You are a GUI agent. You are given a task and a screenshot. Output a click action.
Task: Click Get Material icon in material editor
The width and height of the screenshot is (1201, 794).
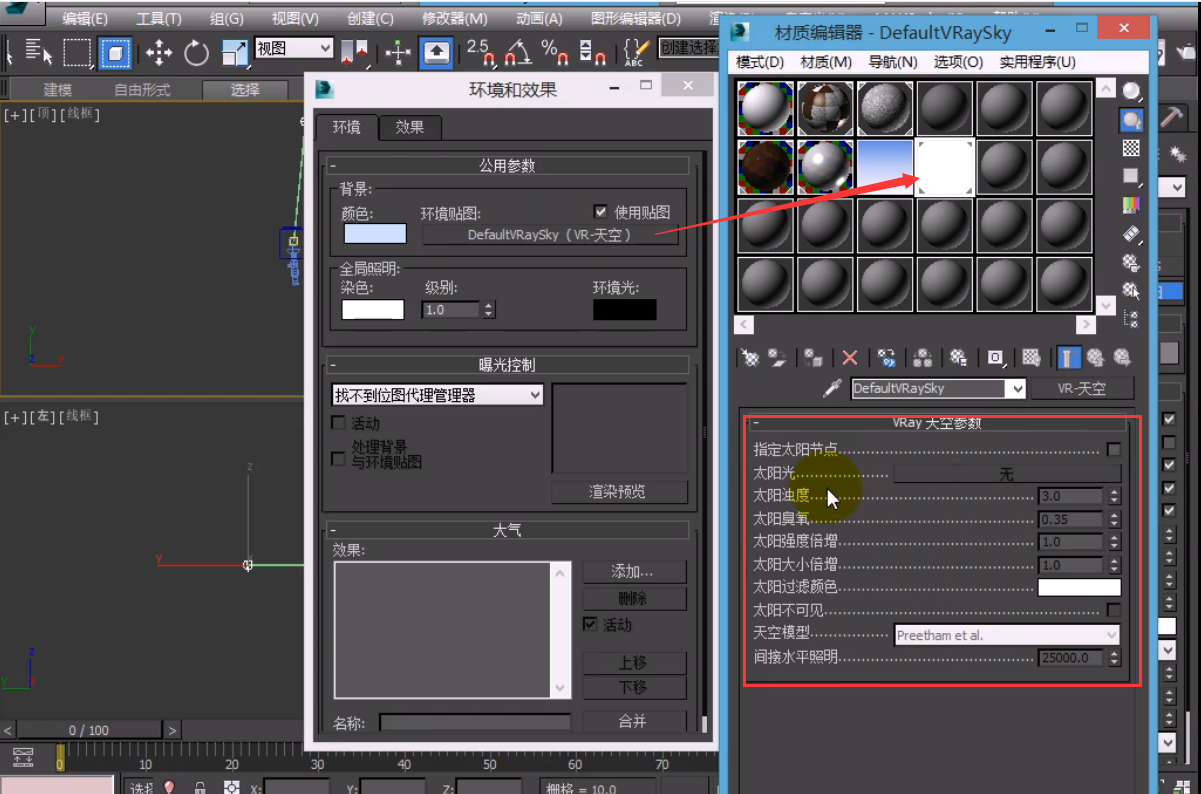[749, 357]
